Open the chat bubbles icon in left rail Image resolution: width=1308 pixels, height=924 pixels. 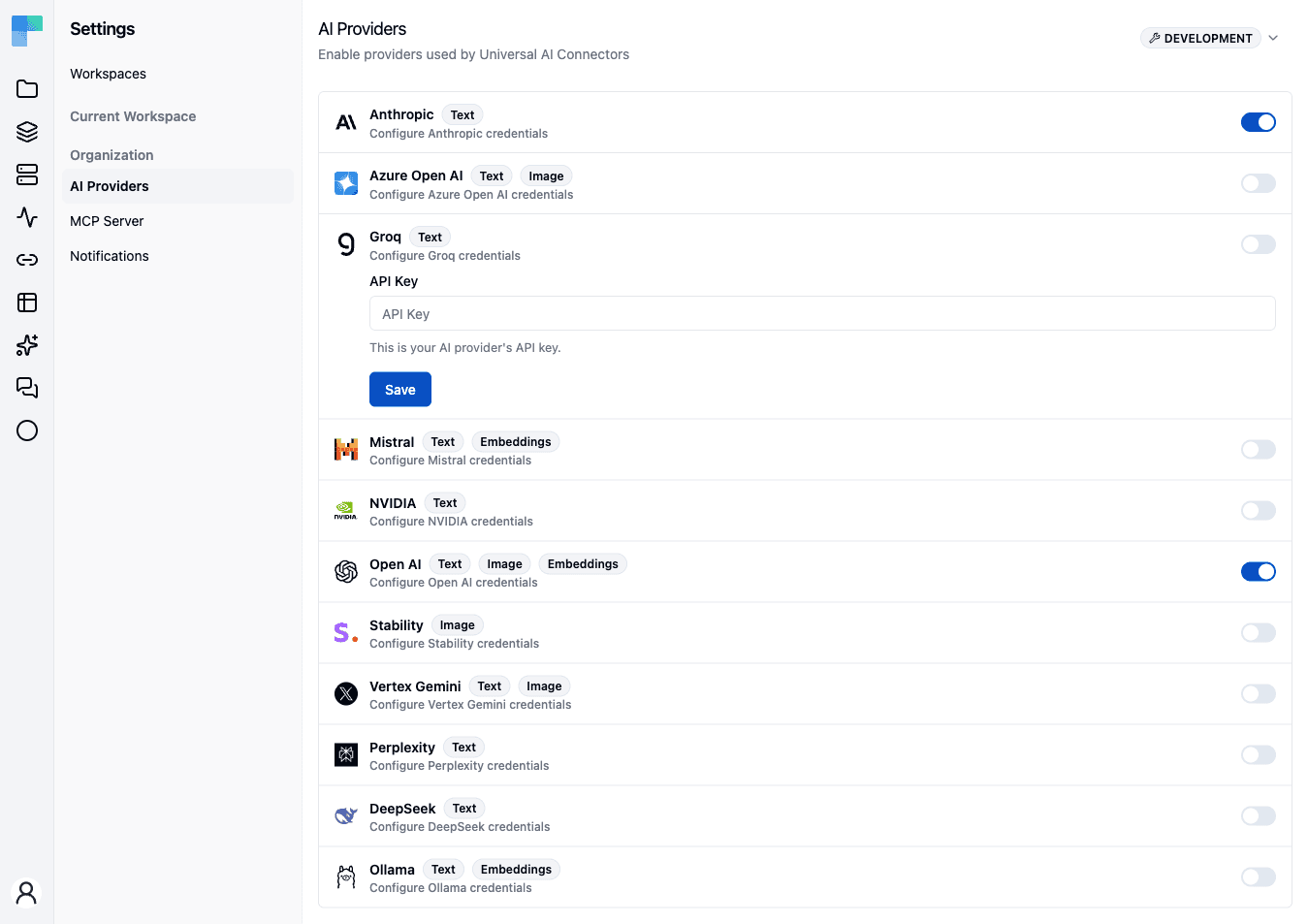pos(27,388)
